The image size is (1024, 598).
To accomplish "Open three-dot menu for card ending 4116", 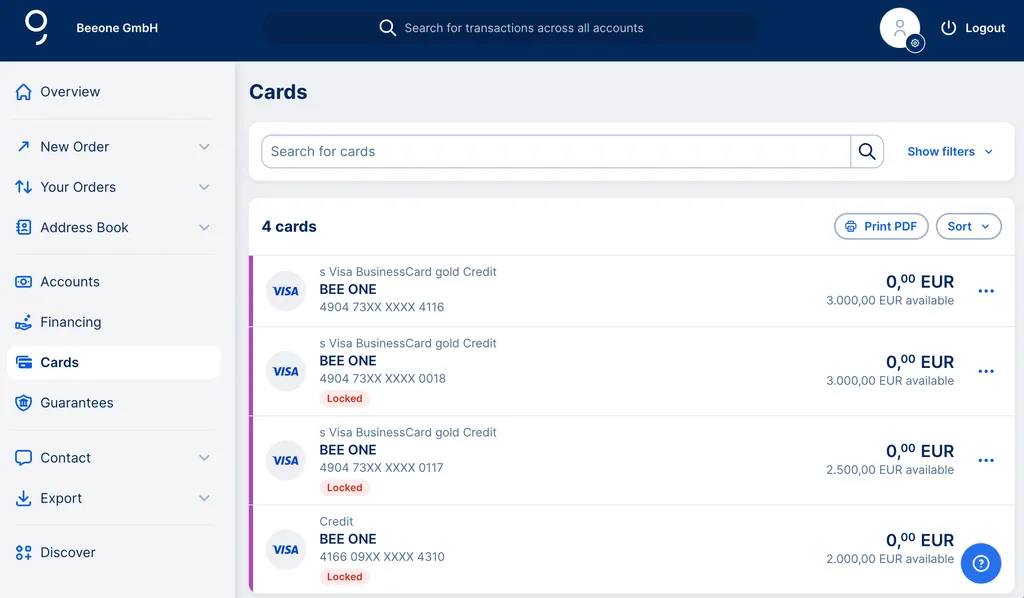I will point(986,291).
